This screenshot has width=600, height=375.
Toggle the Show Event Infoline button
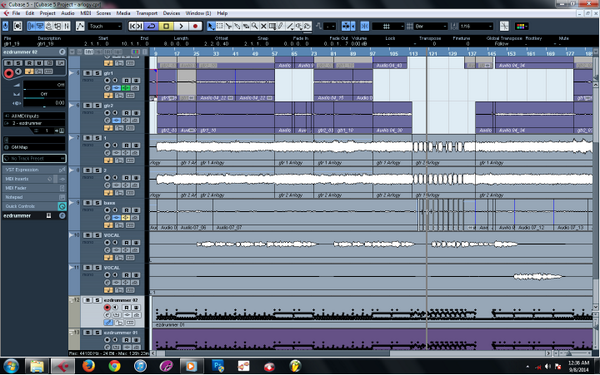pos(40,26)
